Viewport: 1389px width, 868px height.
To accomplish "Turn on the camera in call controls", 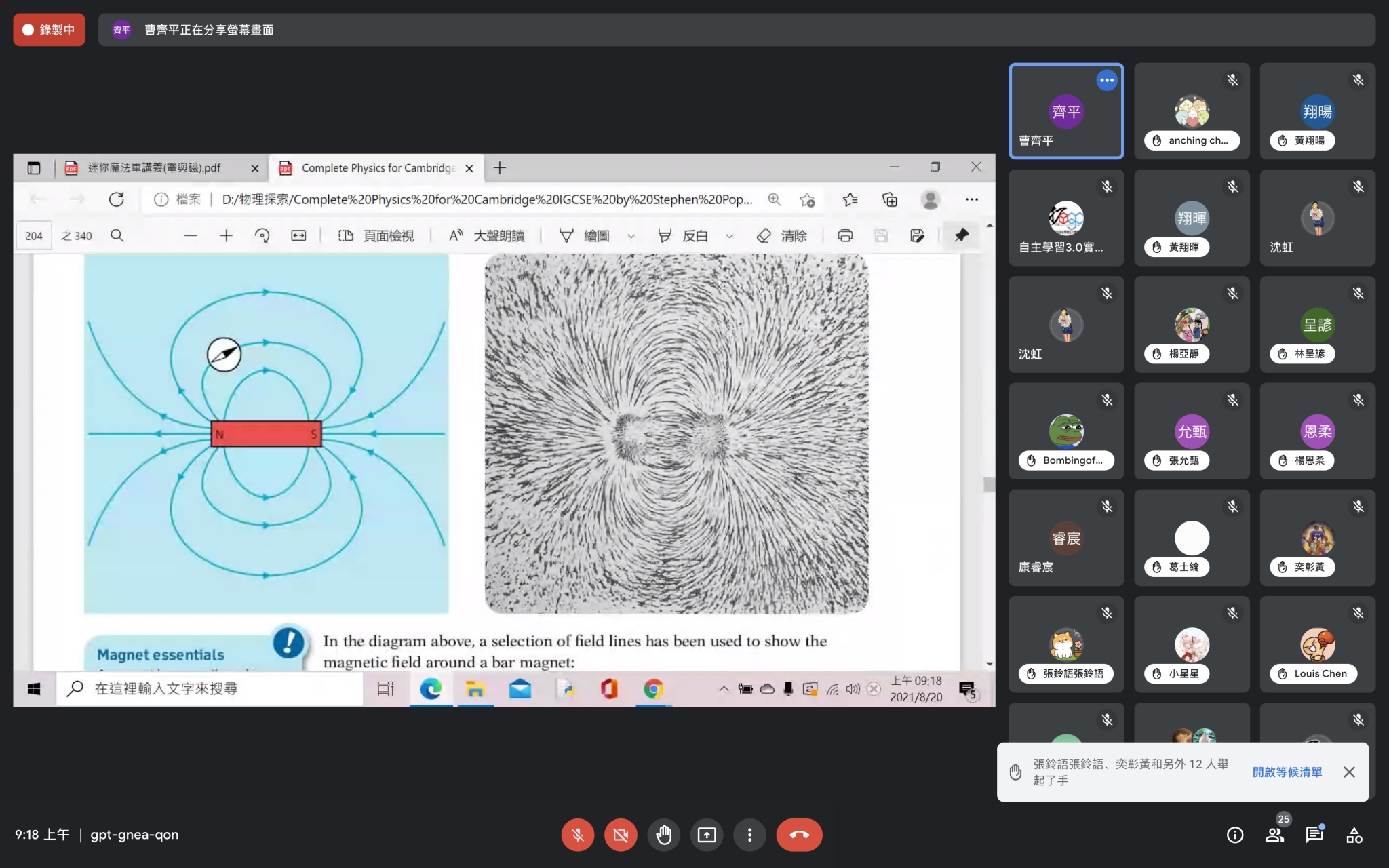I will (x=620, y=835).
